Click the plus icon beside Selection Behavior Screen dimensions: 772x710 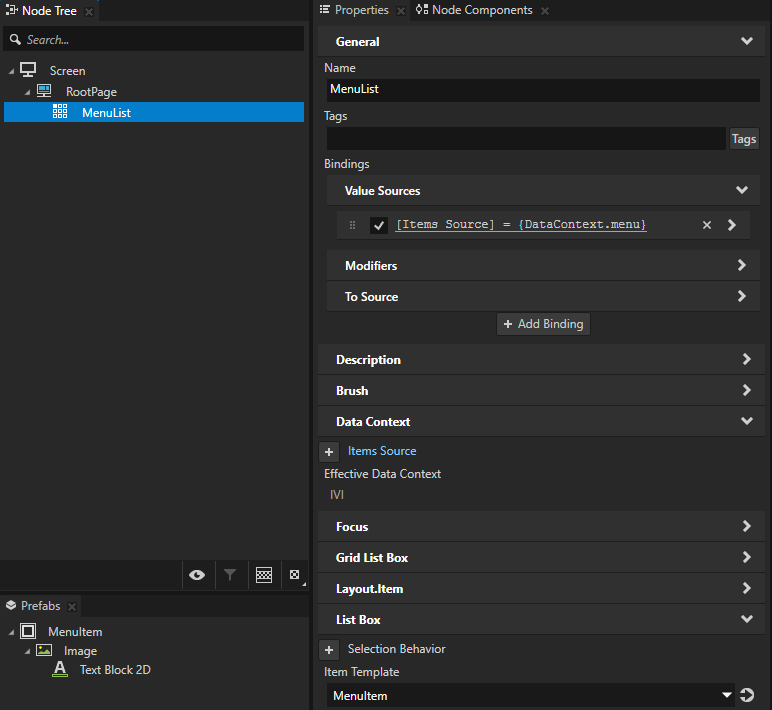(329, 649)
